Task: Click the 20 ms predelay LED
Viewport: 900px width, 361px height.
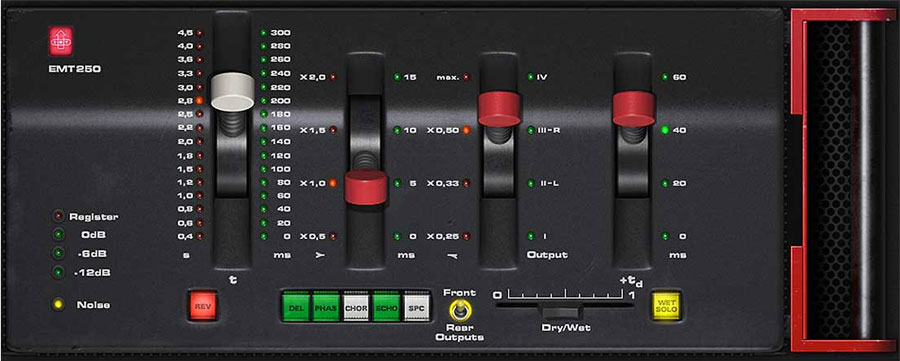Action: (665, 184)
